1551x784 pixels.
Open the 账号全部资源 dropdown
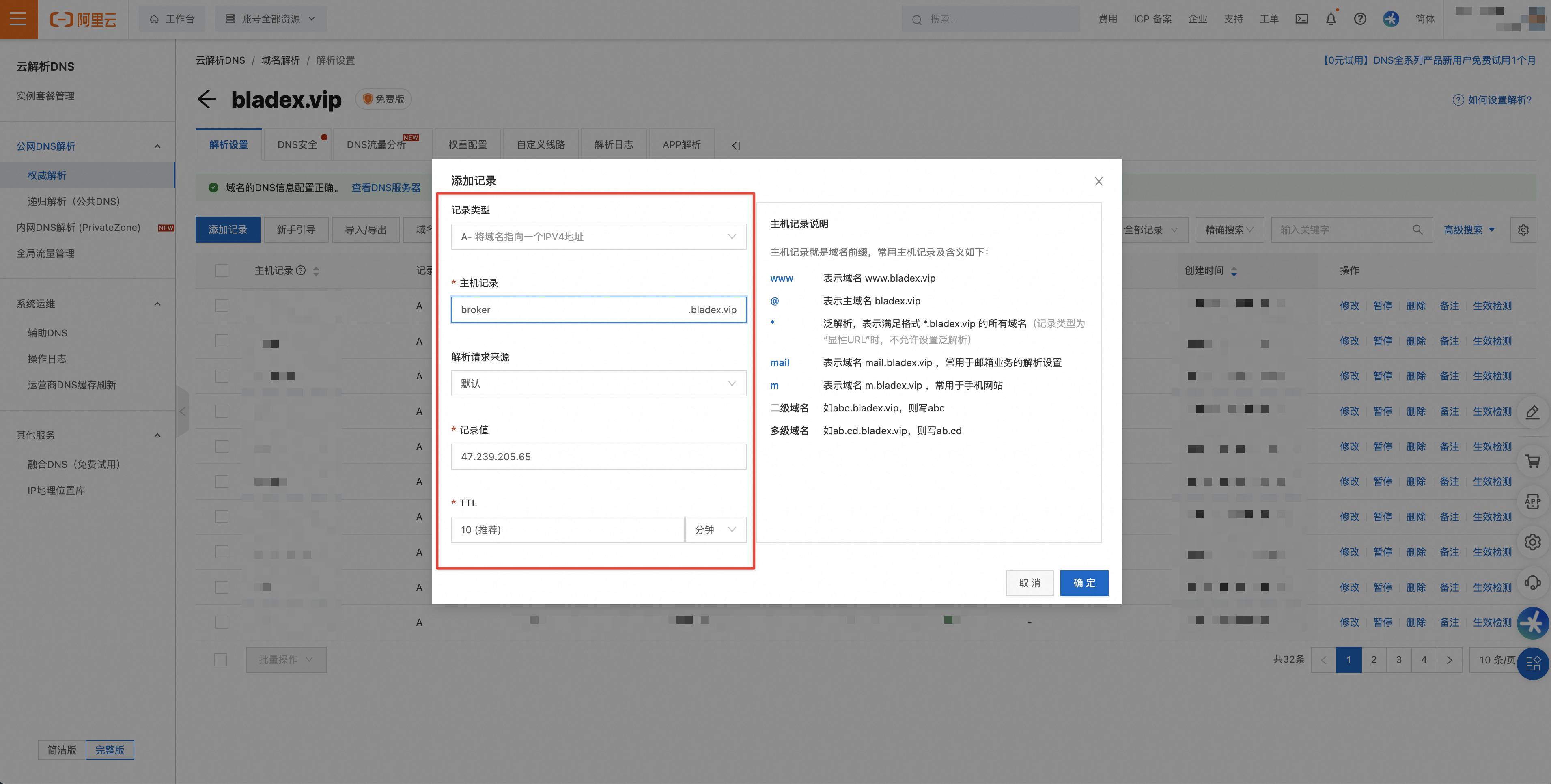(271, 19)
